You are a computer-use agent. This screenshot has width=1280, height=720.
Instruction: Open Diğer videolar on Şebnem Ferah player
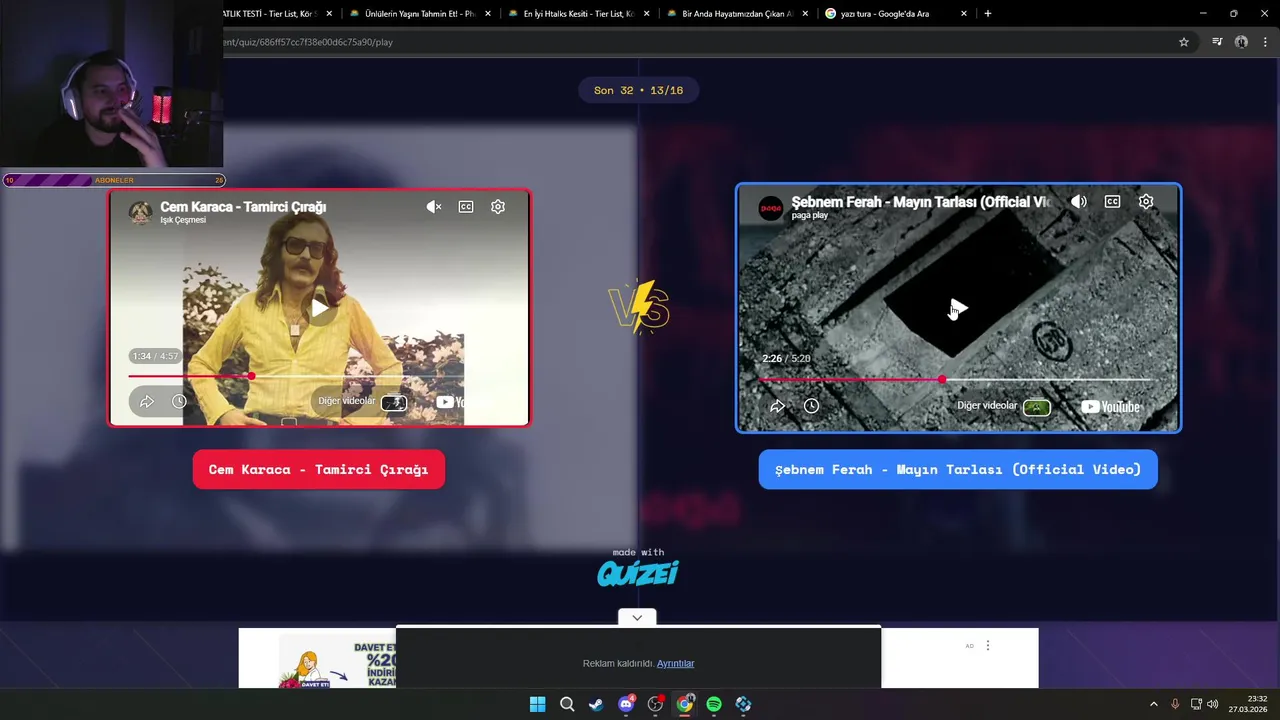pyautogui.click(x=1004, y=406)
